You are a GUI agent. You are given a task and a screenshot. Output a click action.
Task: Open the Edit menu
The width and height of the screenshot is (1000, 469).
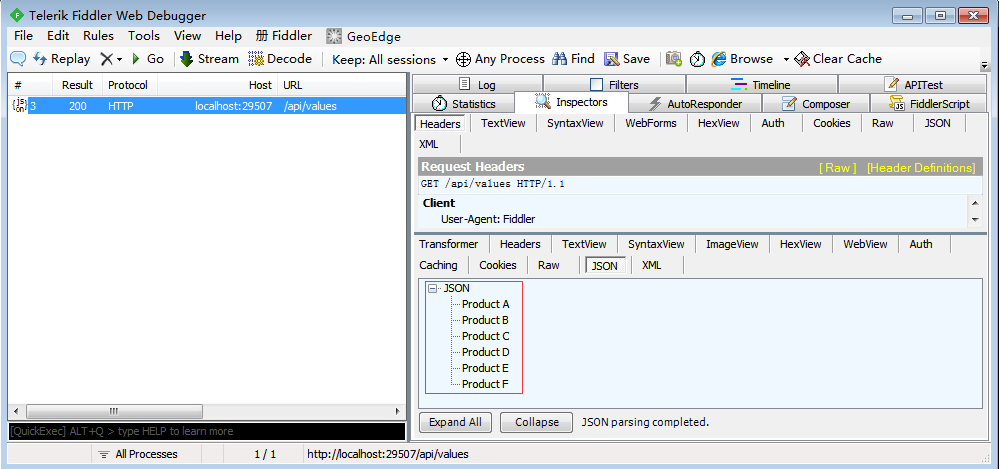click(x=58, y=36)
